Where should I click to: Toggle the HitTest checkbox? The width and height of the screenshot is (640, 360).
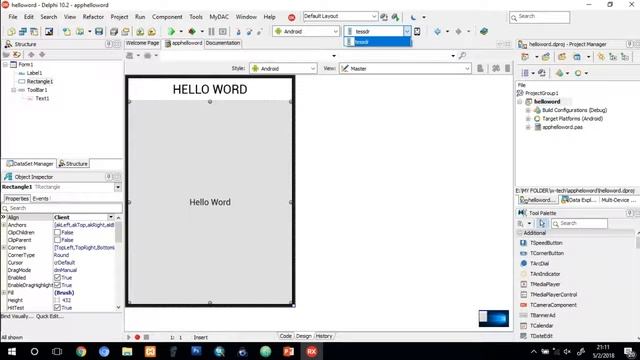pos(57,308)
